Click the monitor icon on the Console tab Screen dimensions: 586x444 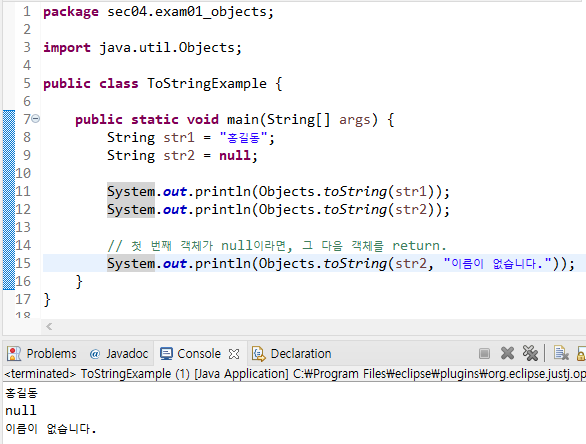tap(166, 354)
